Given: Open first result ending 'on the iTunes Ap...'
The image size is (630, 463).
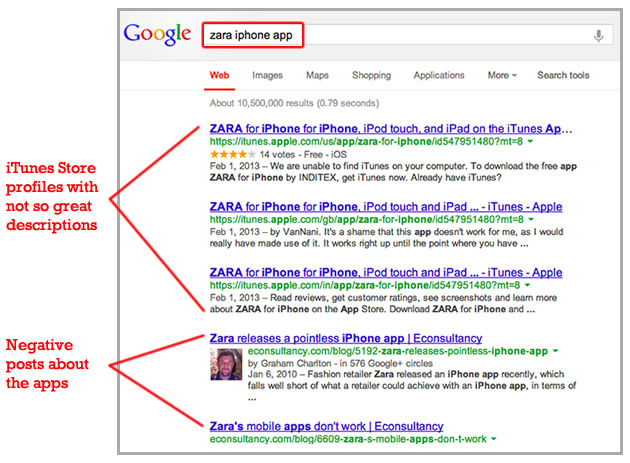Looking at the screenshot, I should point(391,129).
